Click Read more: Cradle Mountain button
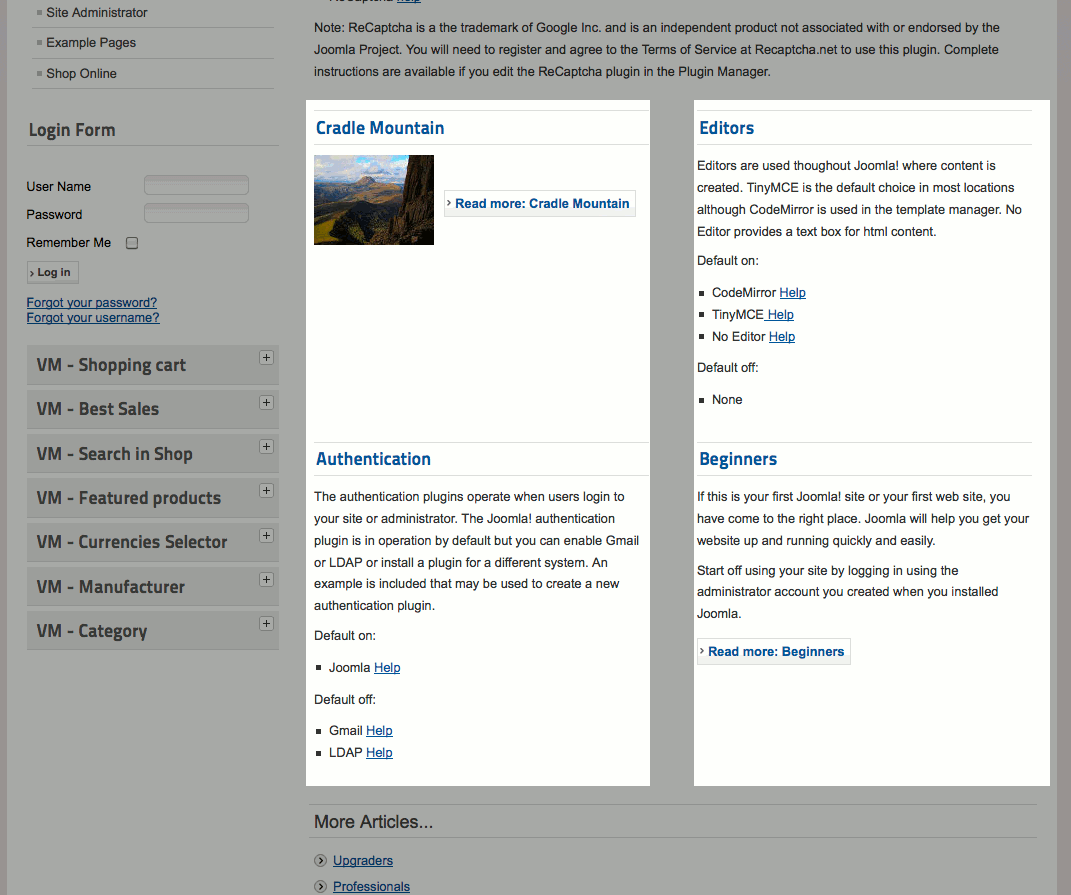 pyautogui.click(x=540, y=204)
